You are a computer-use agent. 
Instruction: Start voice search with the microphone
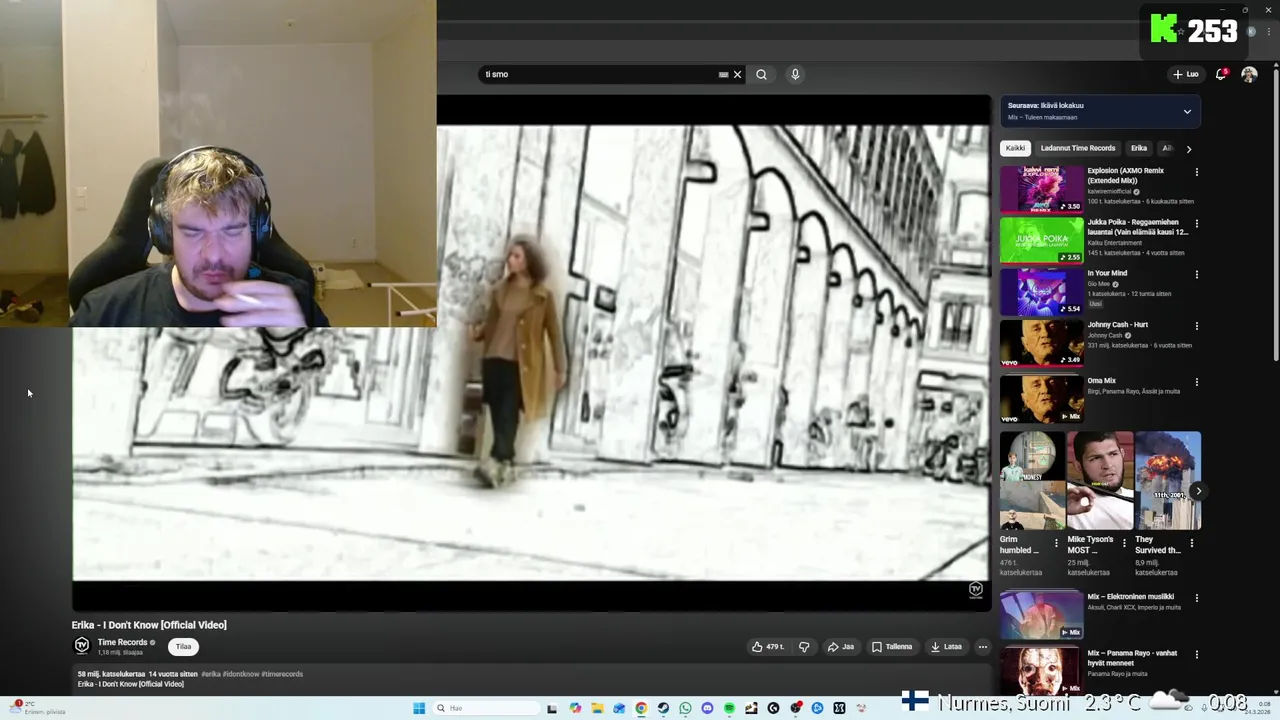click(x=795, y=74)
